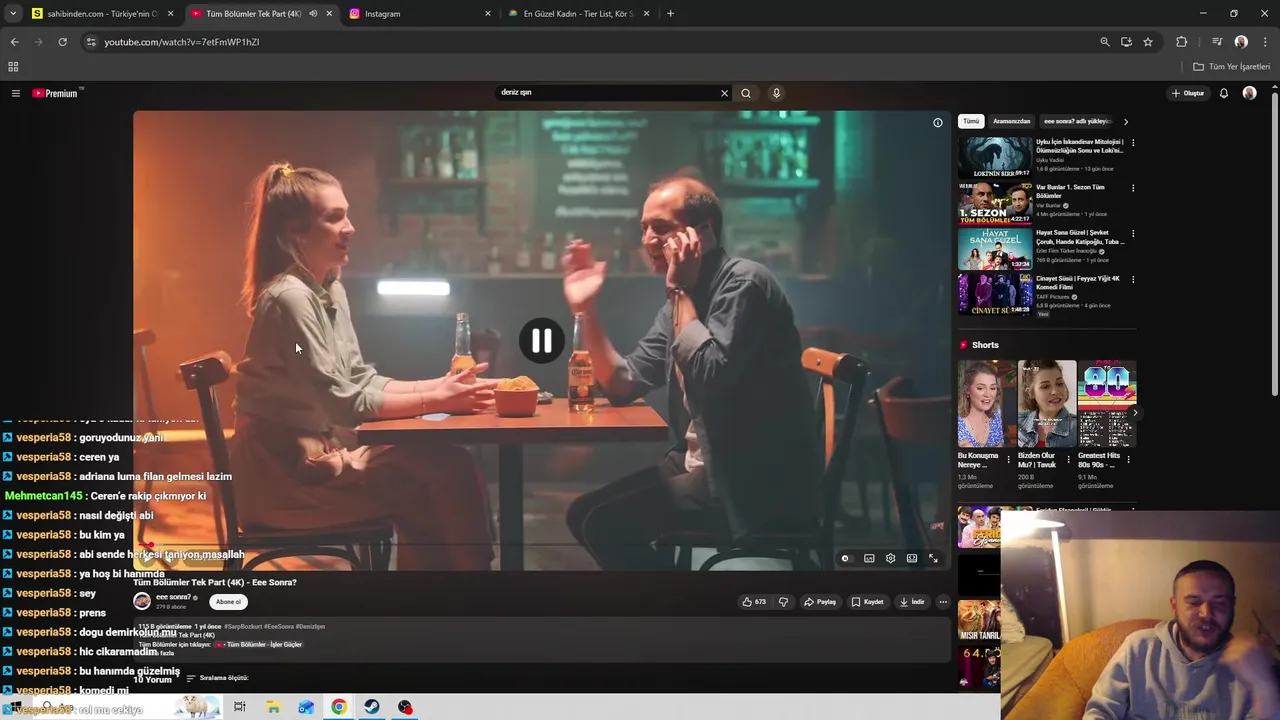Open options for Cinayet Süsü video
This screenshot has height=720, width=1280.
1133,280
